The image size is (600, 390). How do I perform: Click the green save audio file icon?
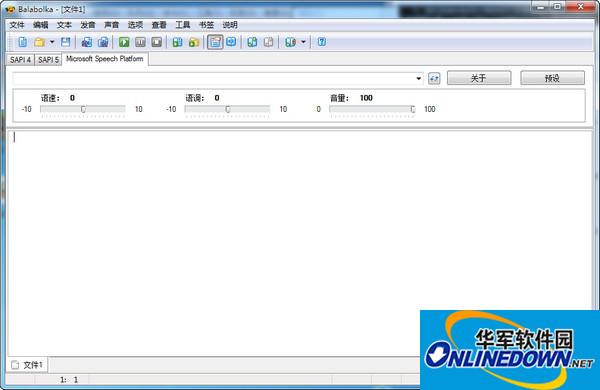[x=177, y=42]
